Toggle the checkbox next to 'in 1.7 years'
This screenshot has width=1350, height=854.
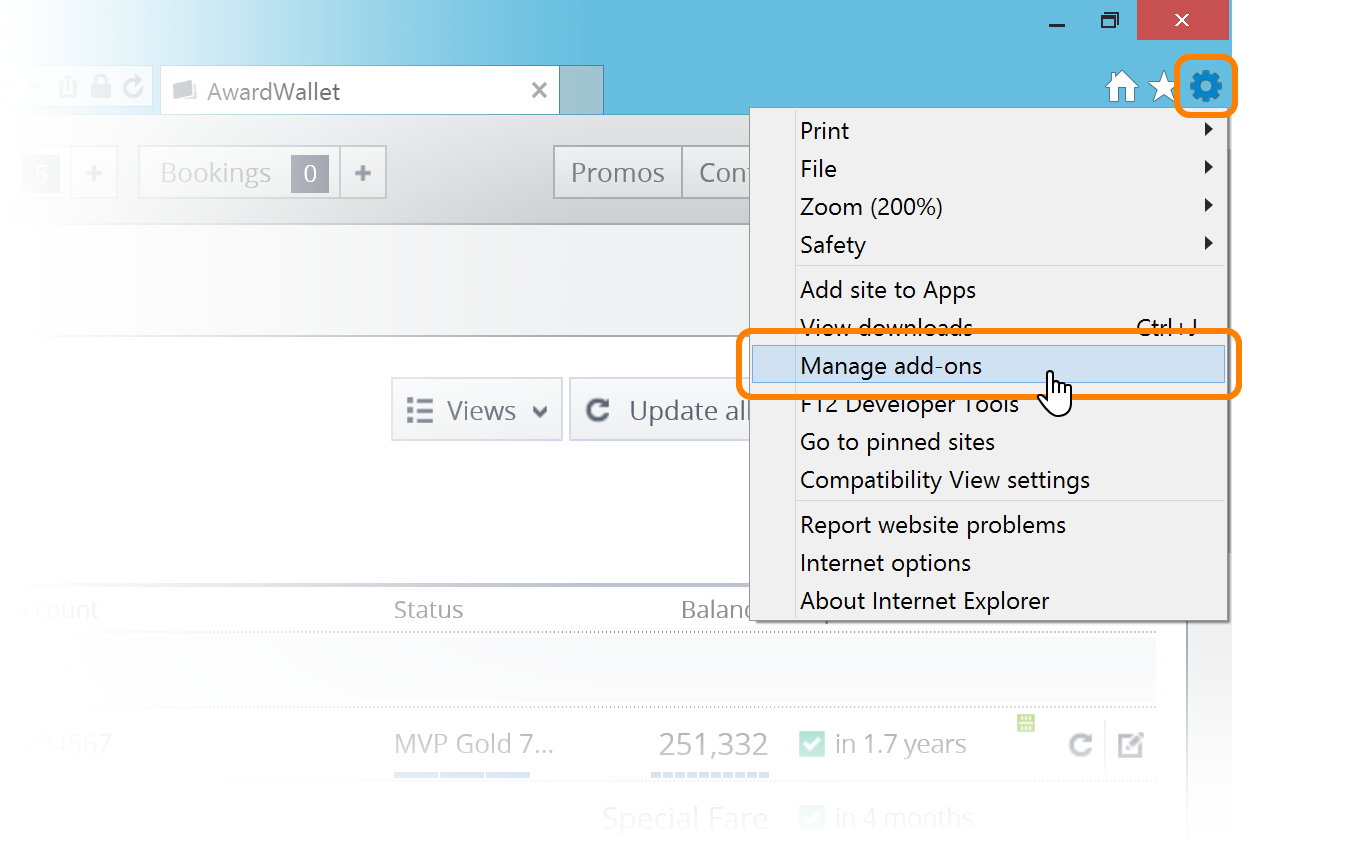coord(811,744)
